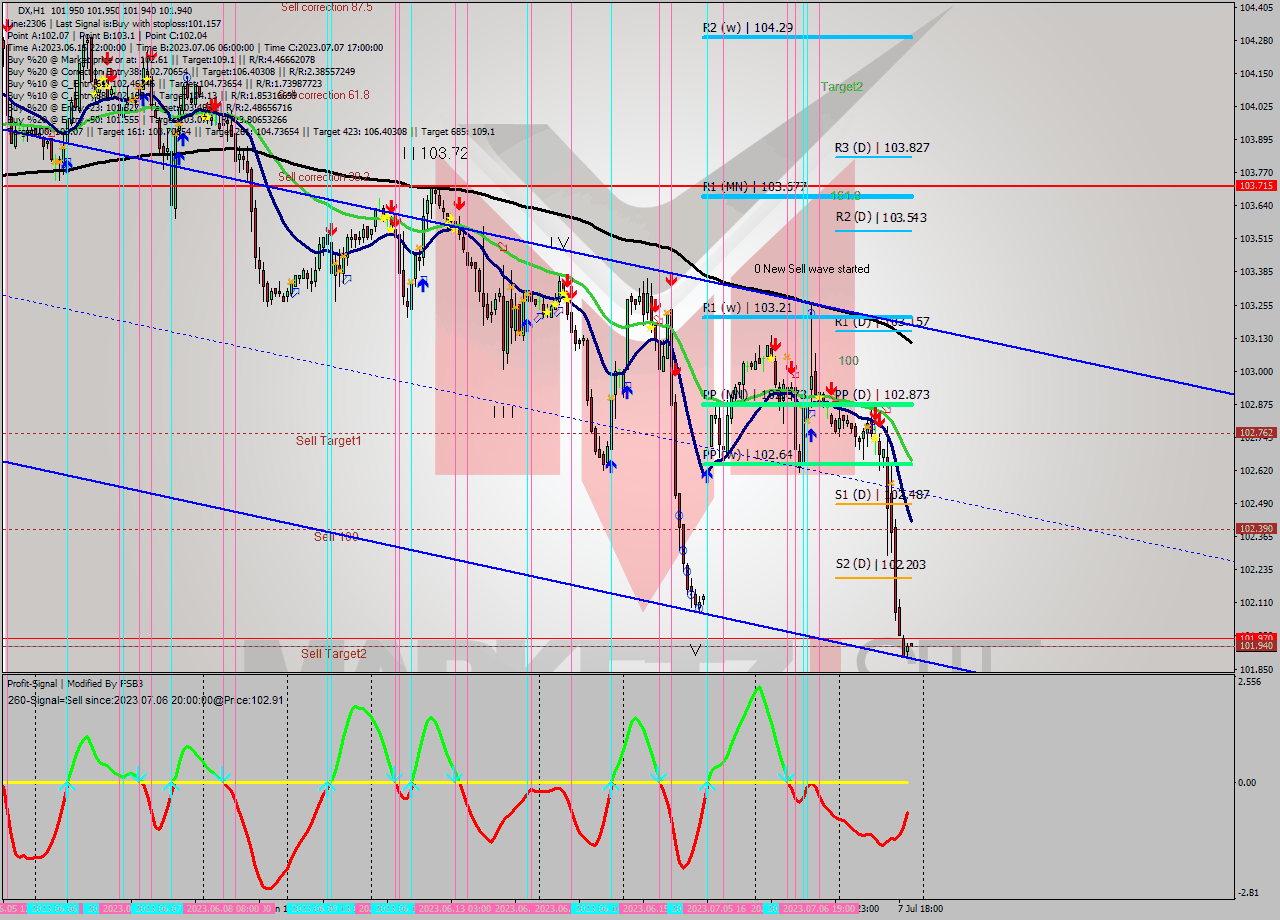Viewport: 1280px width, 920px height.
Task: Click the 'PP (D) | 102.873' pivot label
Action: click(x=882, y=394)
